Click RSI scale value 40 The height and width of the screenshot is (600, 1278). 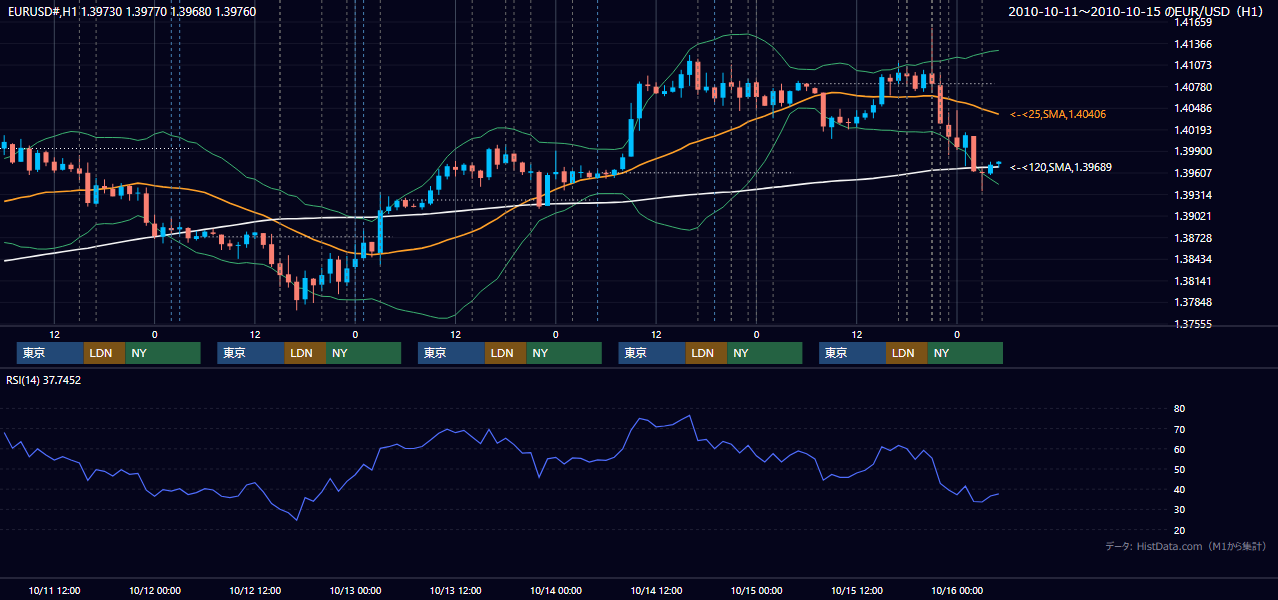pyautogui.click(x=1179, y=489)
